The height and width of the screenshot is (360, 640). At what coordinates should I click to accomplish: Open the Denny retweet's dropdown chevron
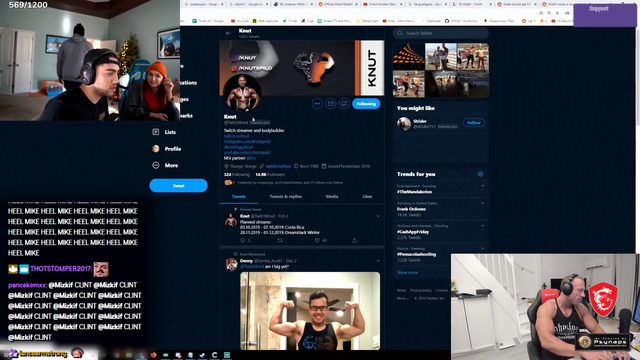pyautogui.click(x=378, y=261)
